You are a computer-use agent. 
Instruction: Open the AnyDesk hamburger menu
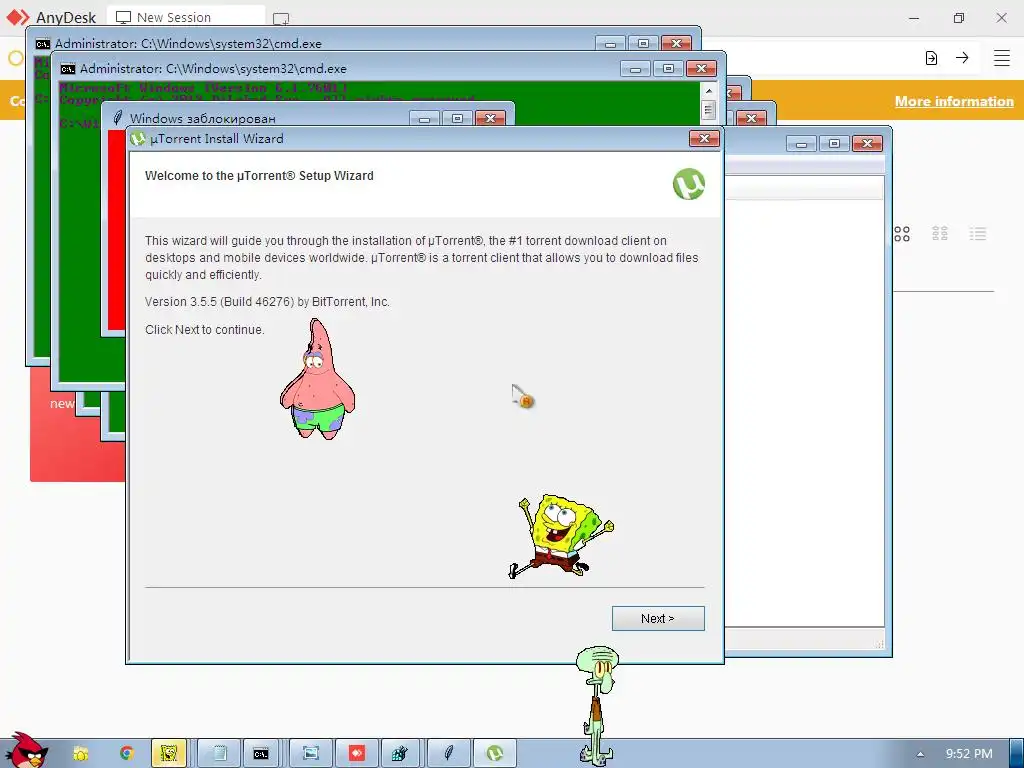pyautogui.click(x=1002, y=57)
